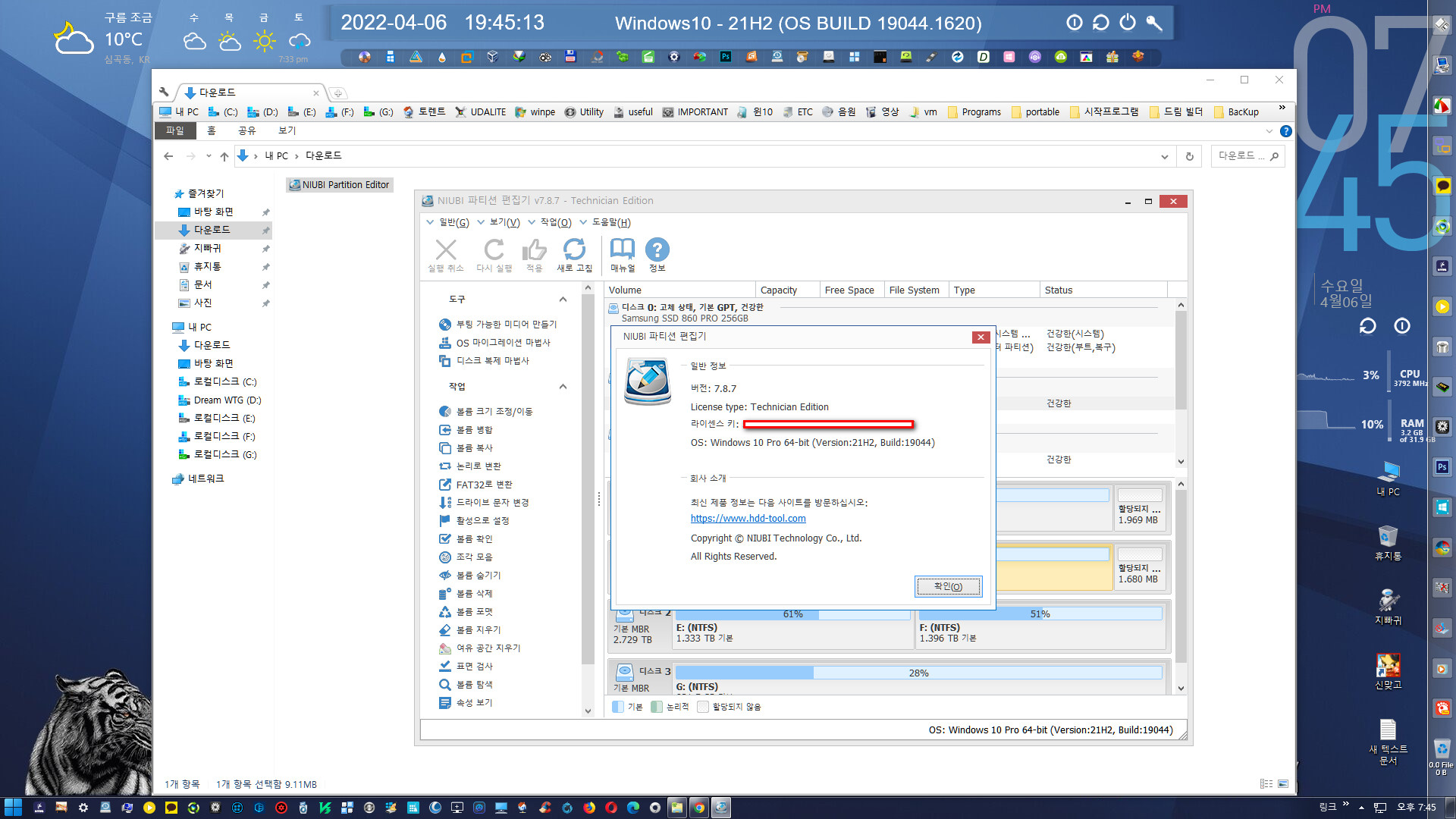Click Windows Start button
1456x819 pixels.
pos(13,808)
